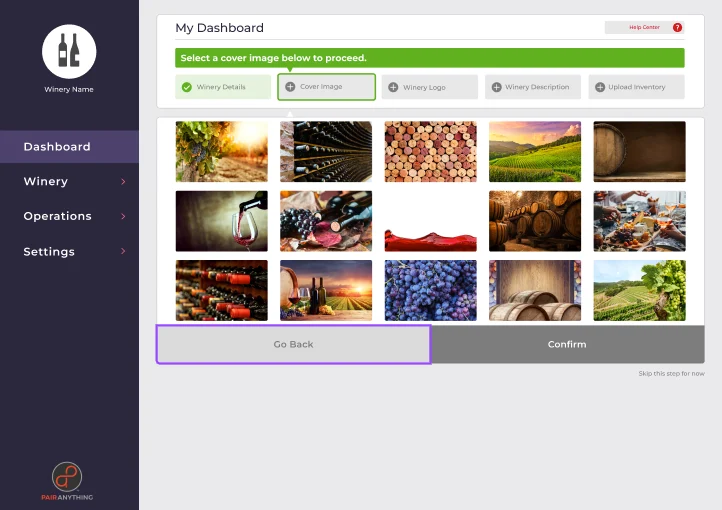Click the Winery Name label
The height and width of the screenshot is (510, 722).
(x=69, y=89)
